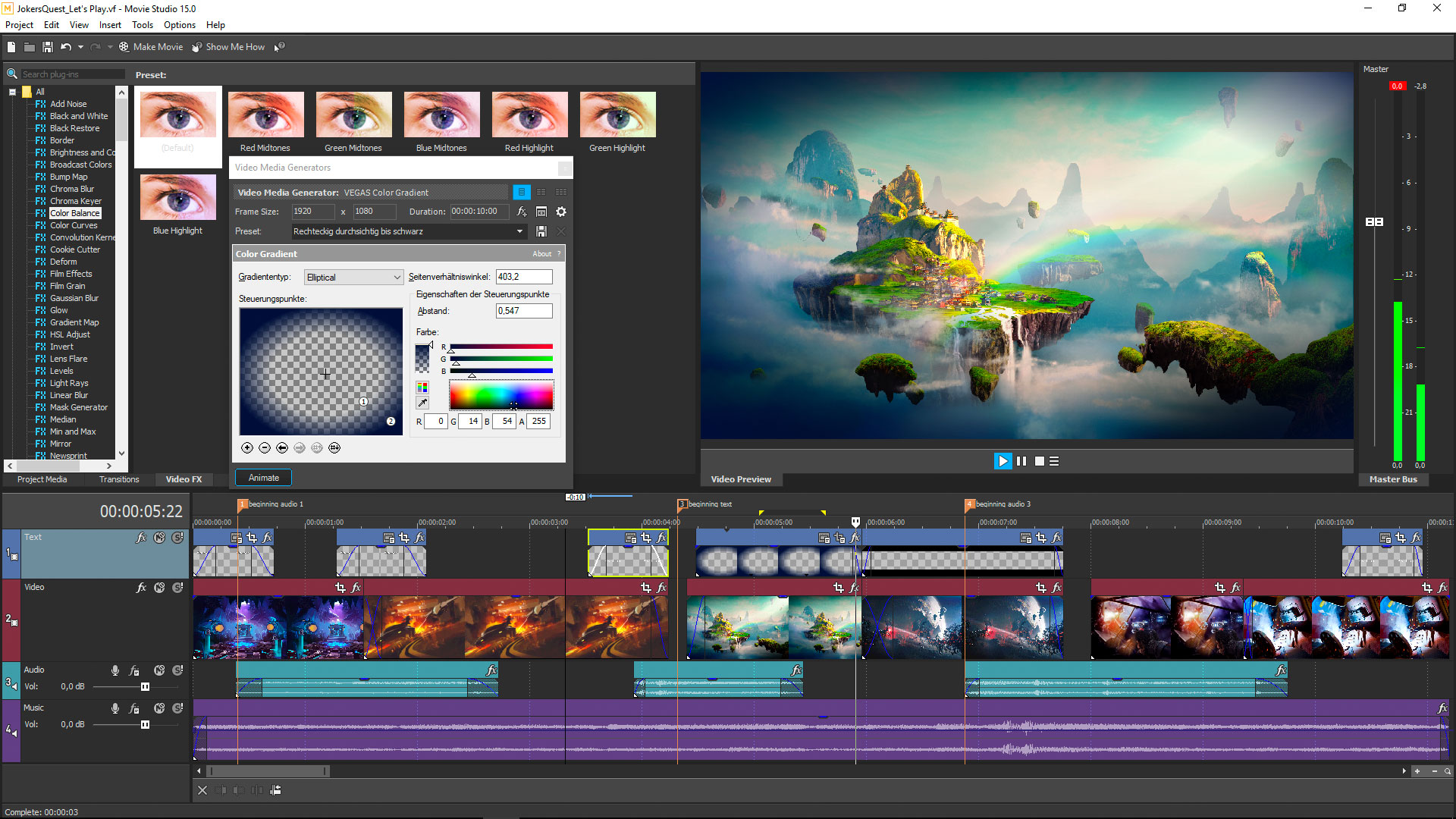
Task: Open the Options menu
Action: (179, 24)
